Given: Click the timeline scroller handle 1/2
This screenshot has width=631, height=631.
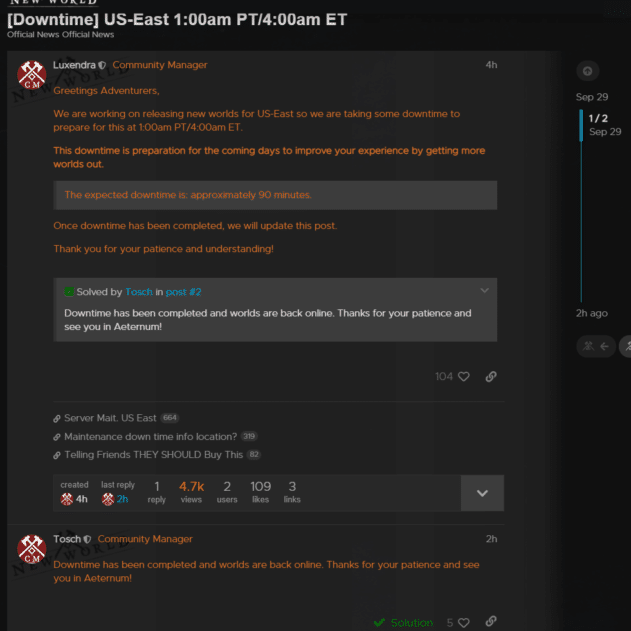Looking at the screenshot, I should point(599,125).
